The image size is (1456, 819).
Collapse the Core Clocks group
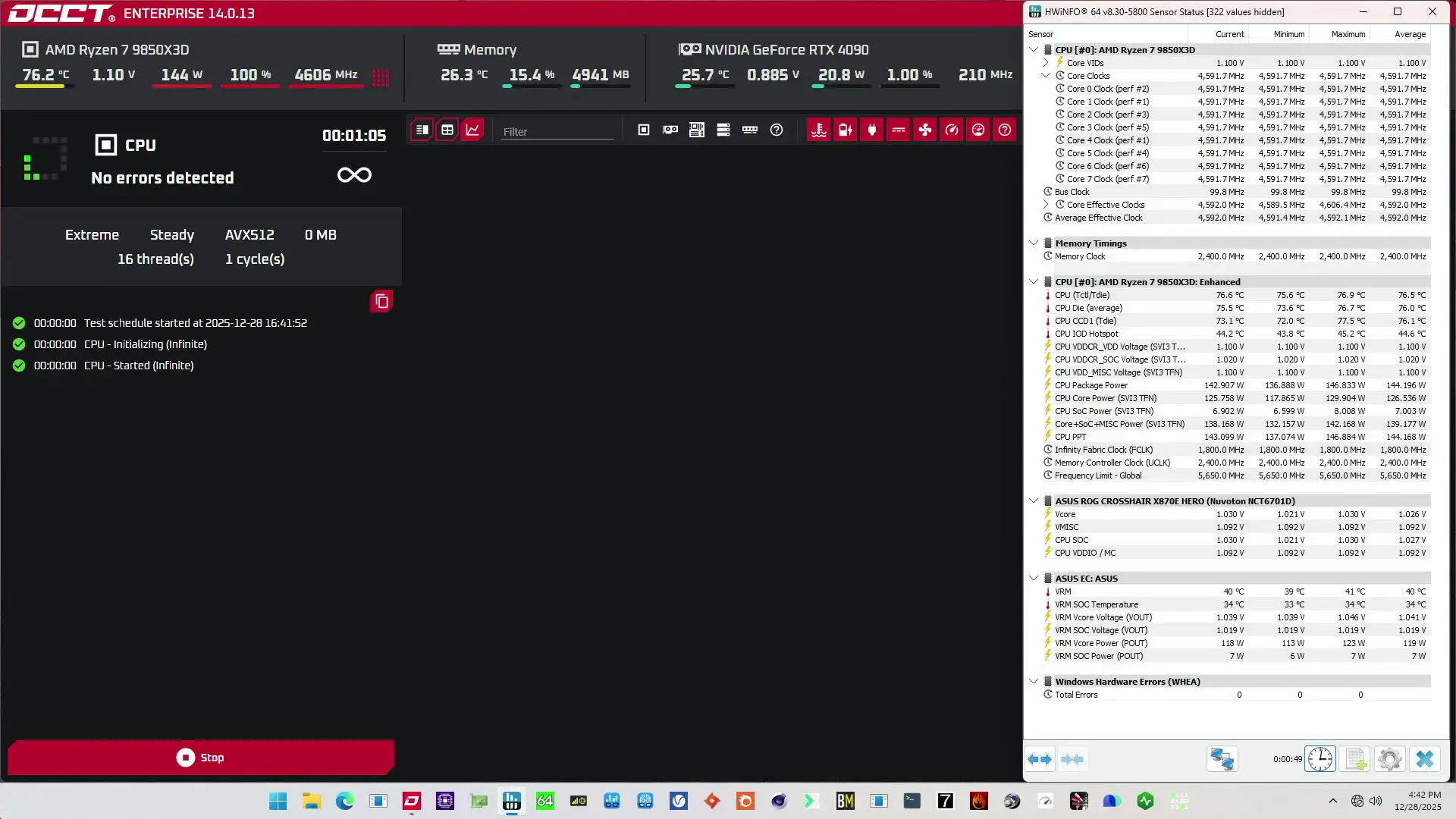1046,76
